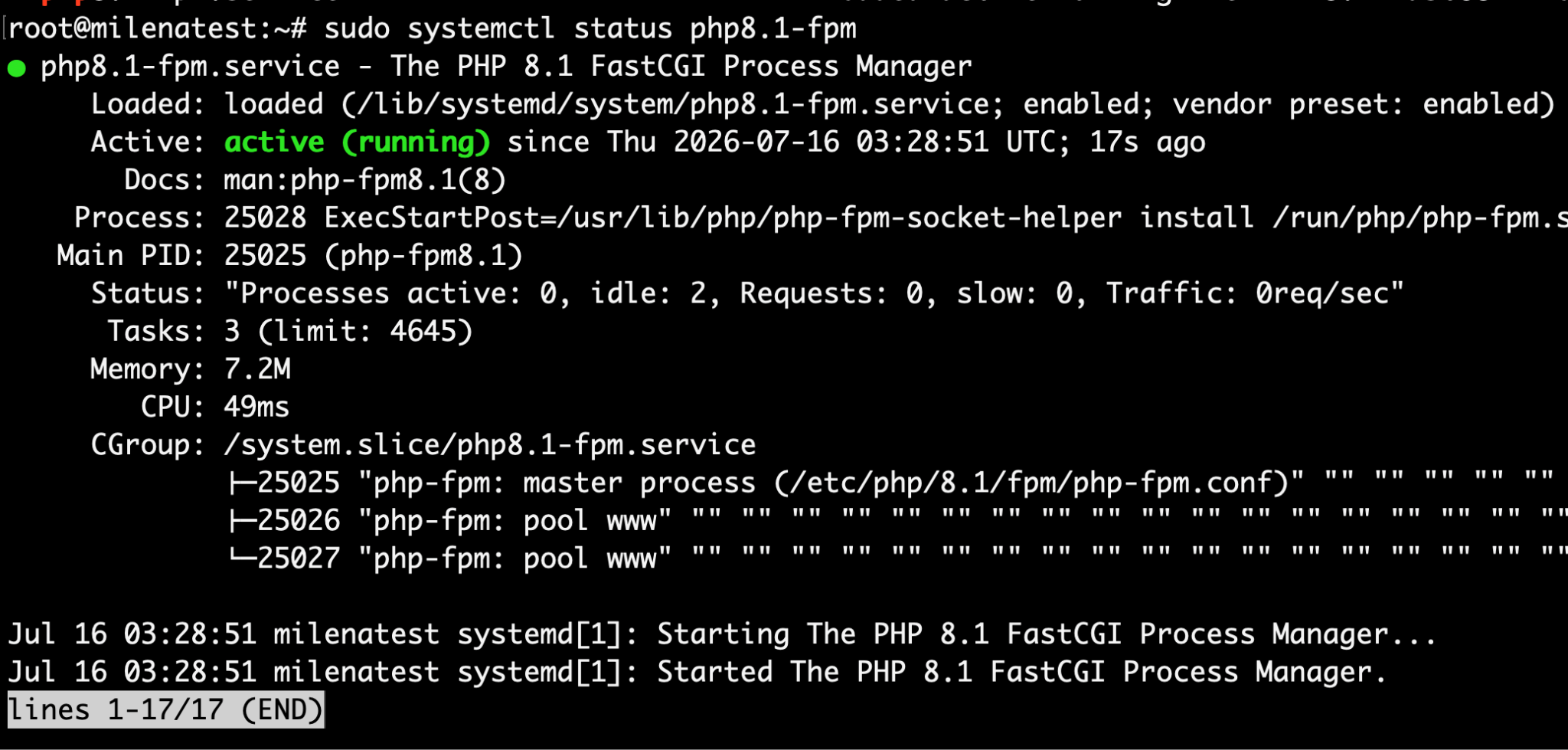This screenshot has height=750, width=1568.
Task: Click the CPU value 49ms
Action: coord(256,407)
